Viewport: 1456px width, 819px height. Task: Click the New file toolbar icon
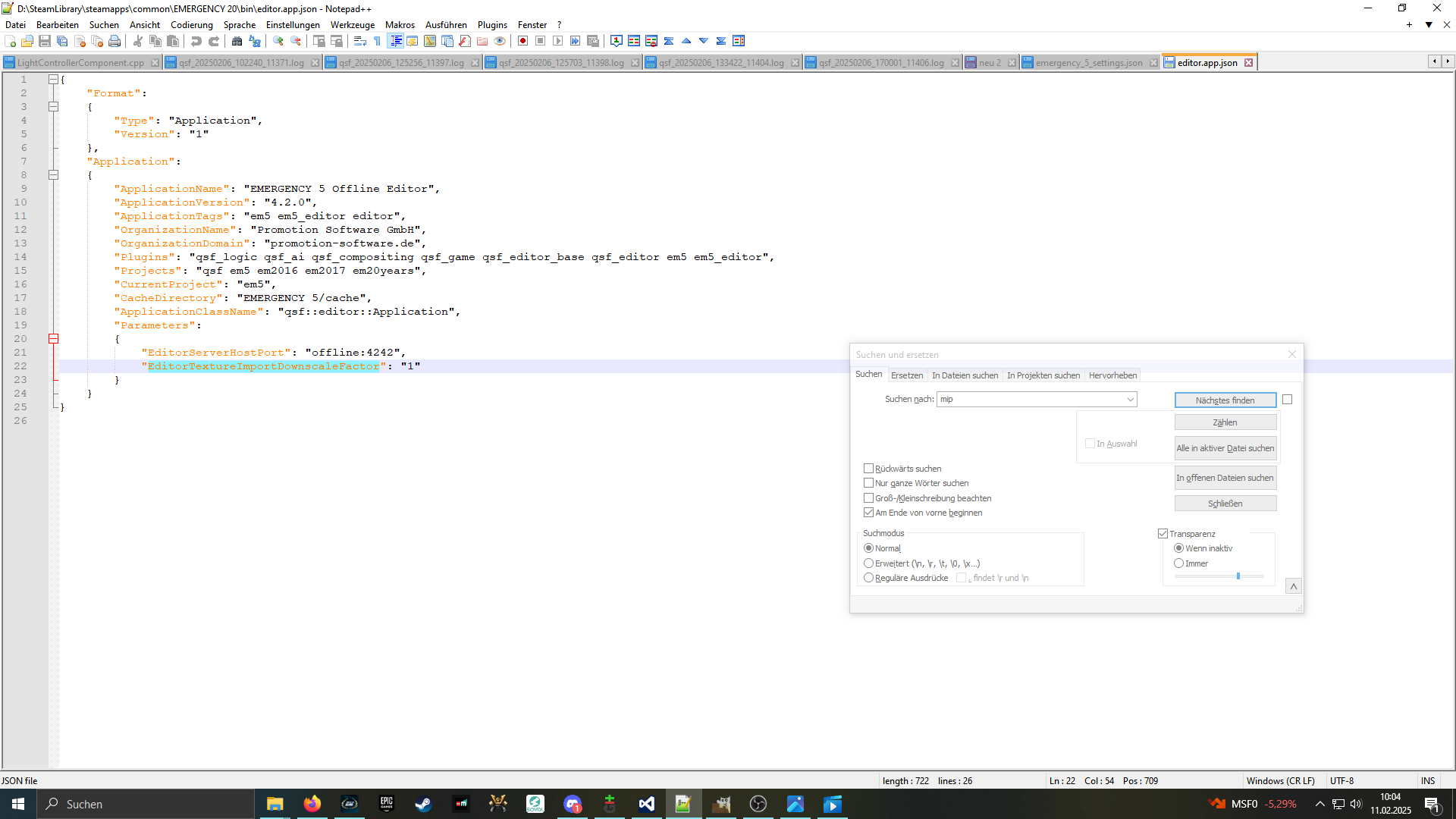(11, 41)
